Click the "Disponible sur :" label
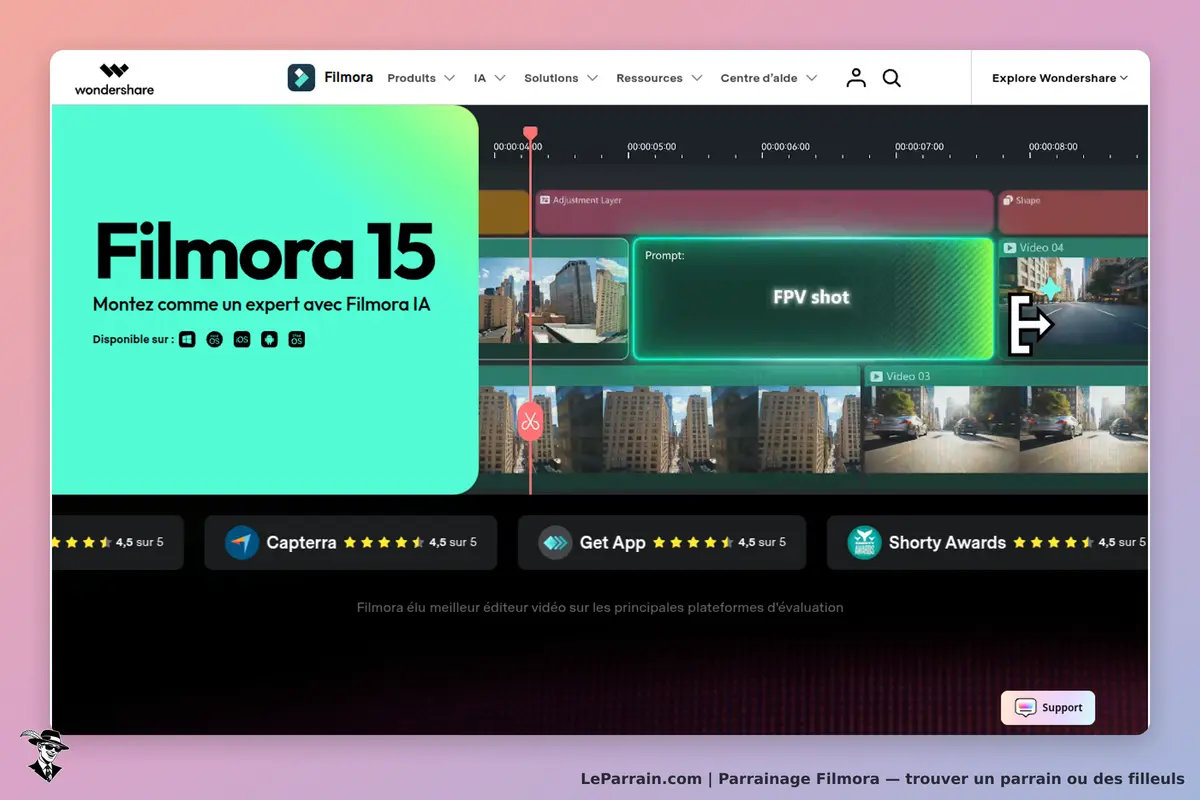 [x=133, y=340]
